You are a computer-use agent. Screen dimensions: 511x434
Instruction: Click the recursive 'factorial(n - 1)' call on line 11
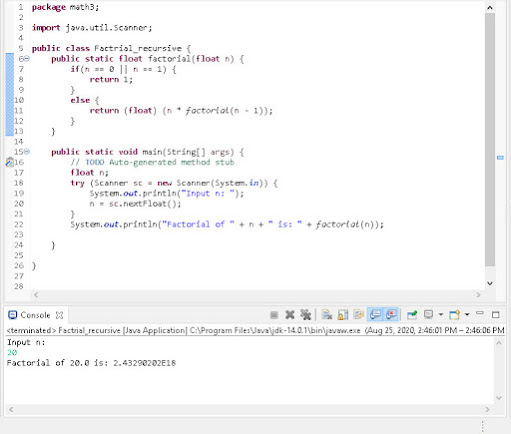[226, 110]
